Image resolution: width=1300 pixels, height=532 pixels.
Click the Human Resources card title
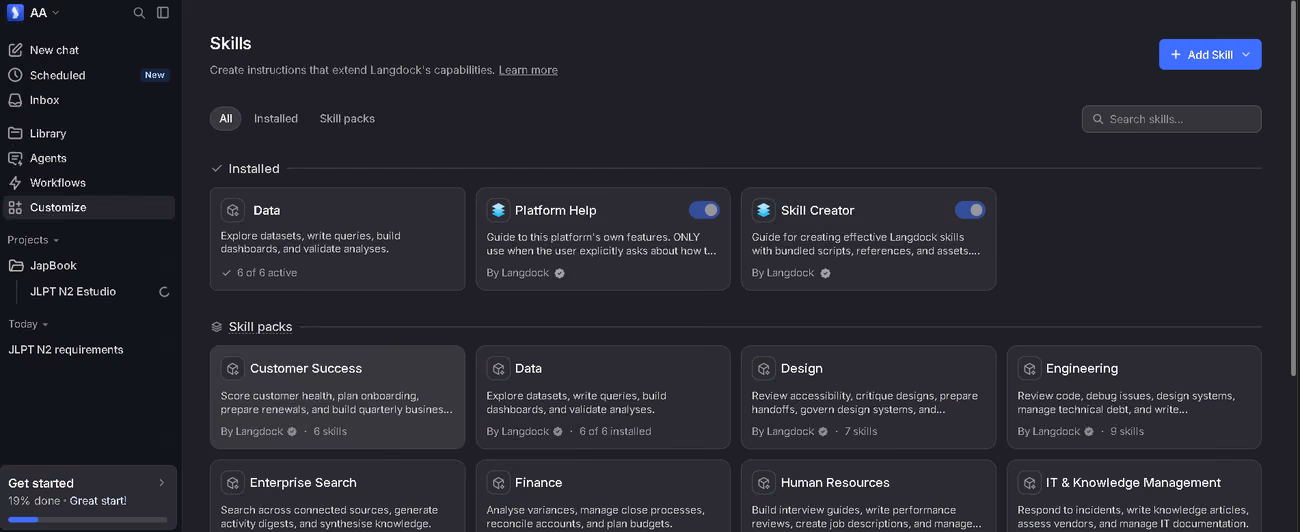point(835,483)
